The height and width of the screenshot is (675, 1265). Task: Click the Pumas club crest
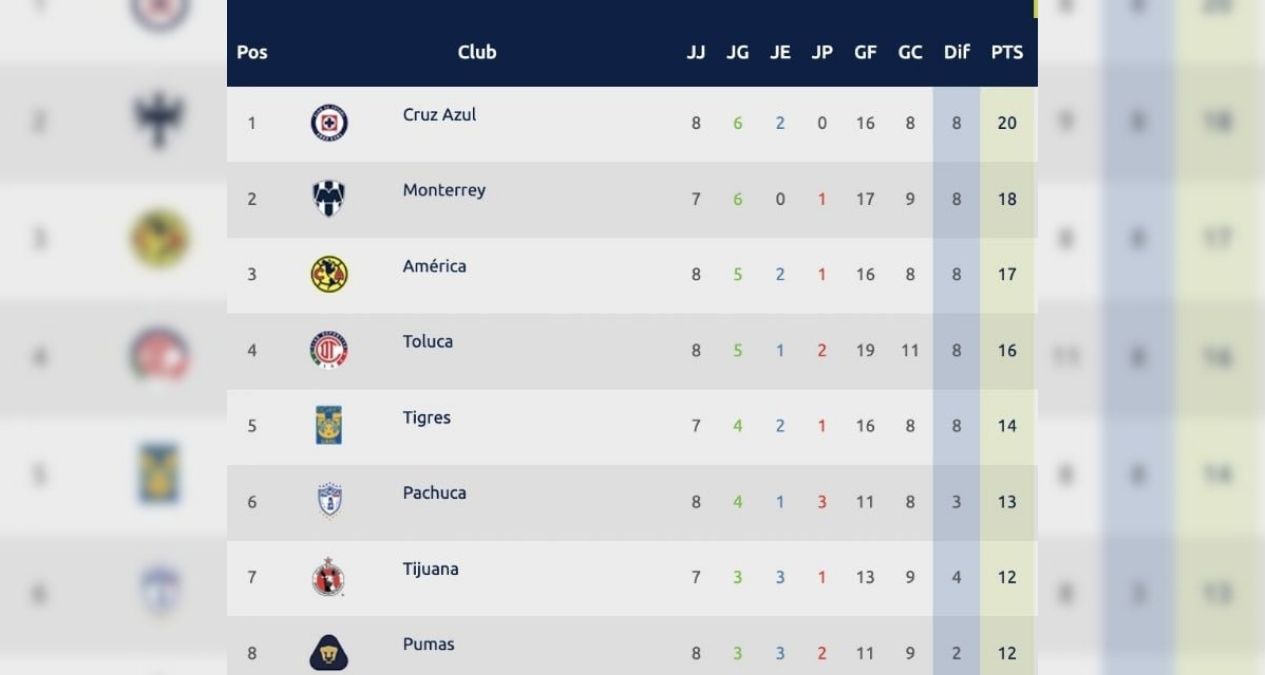click(327, 653)
